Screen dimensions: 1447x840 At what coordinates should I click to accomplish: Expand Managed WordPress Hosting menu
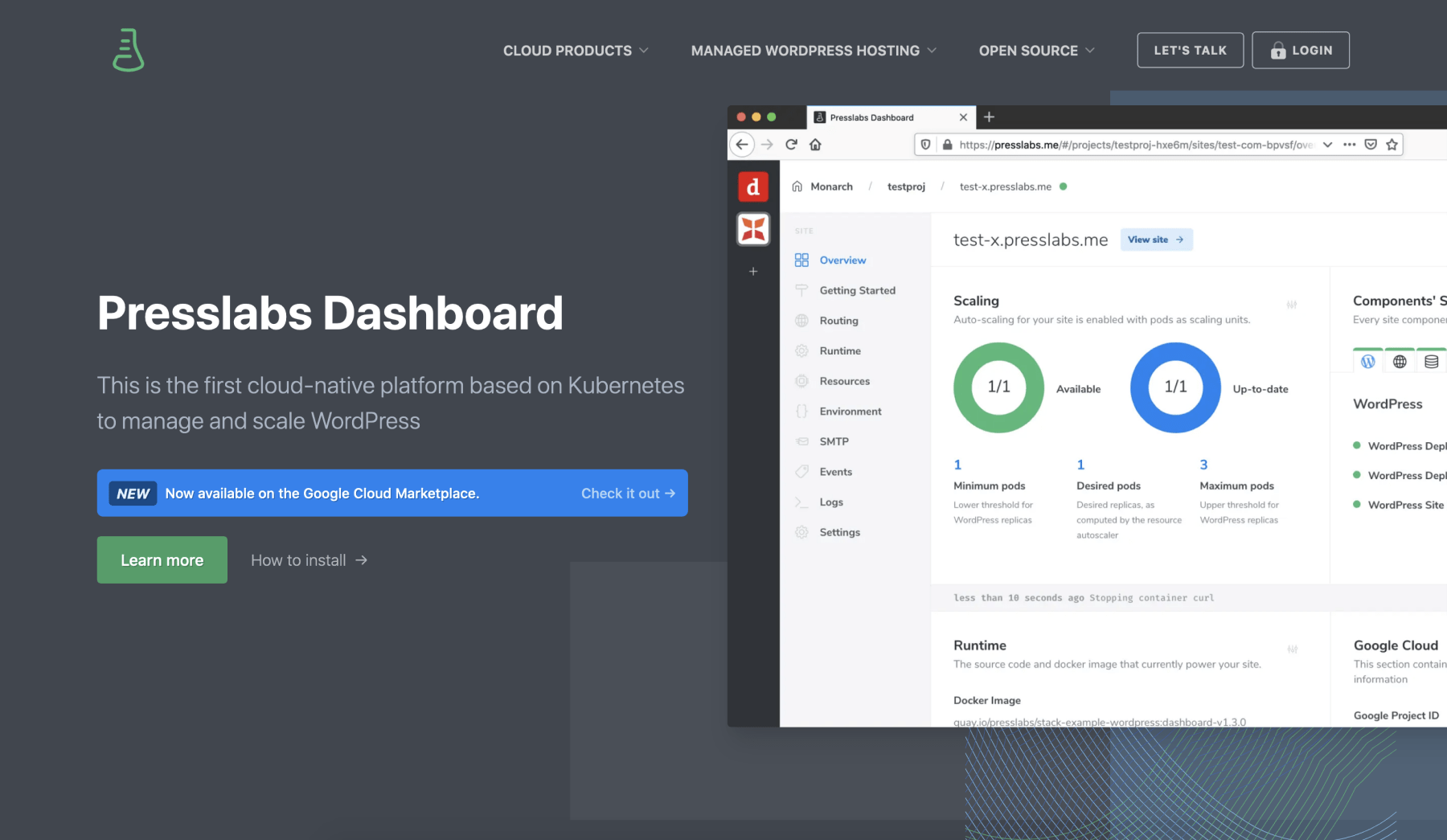pos(814,51)
